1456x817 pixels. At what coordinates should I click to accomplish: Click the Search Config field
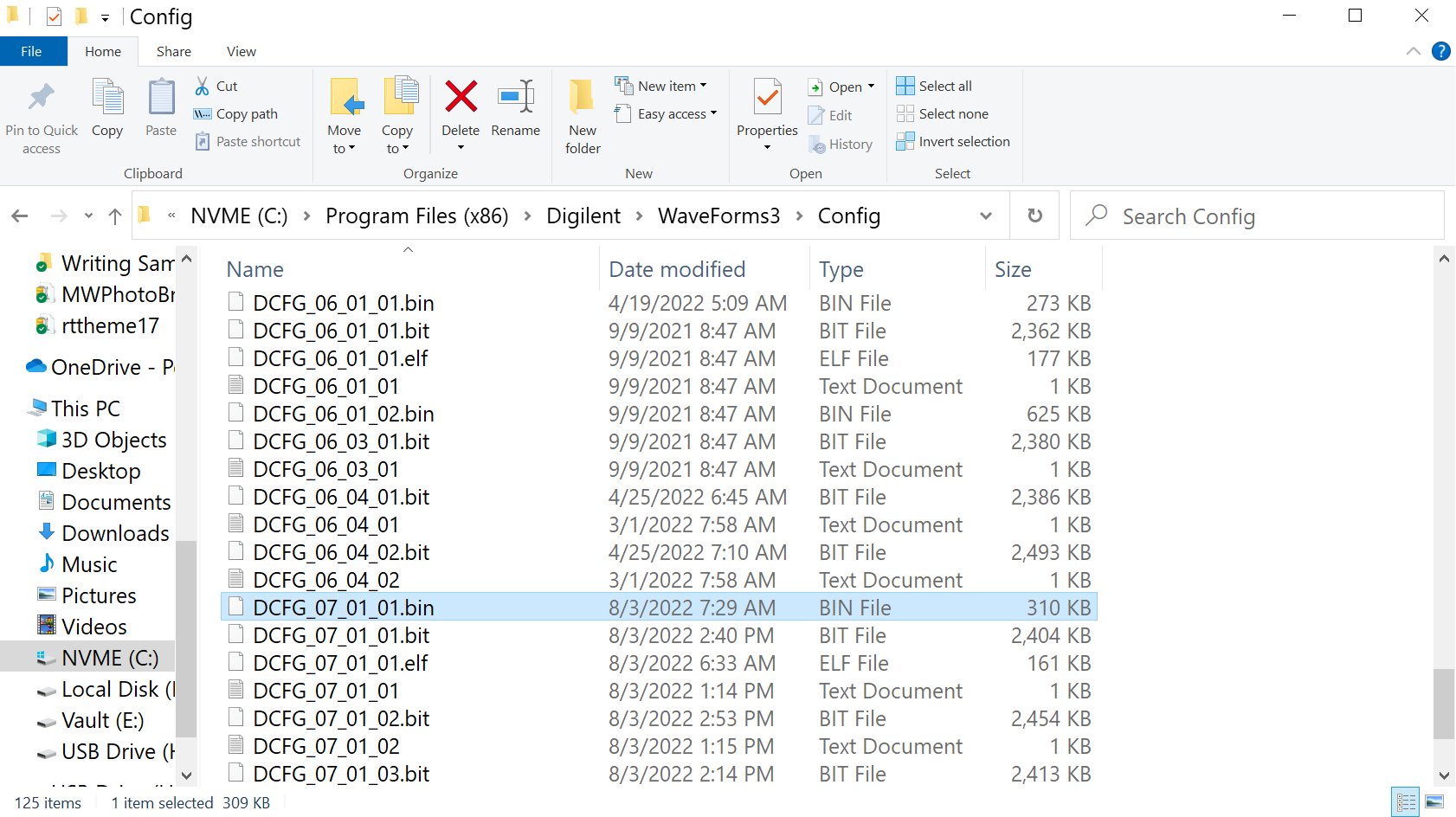pyautogui.click(x=1257, y=216)
